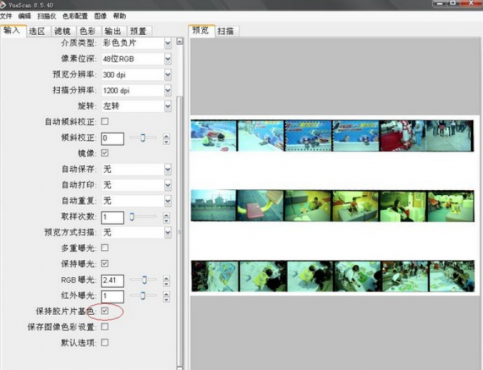This screenshot has width=483, height=370.
Task: Open the 文件 menu
Action: coord(6,16)
